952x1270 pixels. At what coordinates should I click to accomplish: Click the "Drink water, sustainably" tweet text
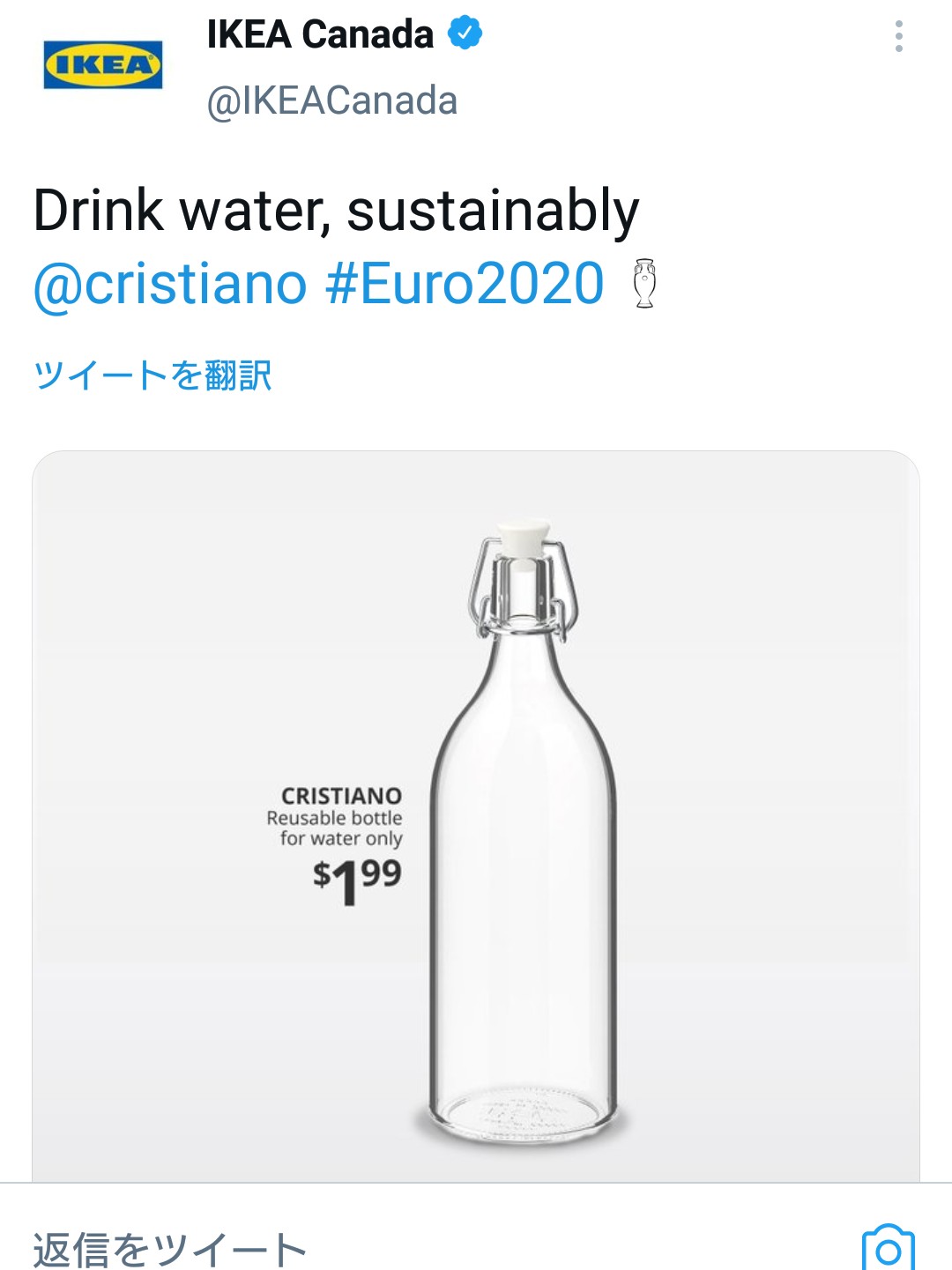tap(336, 212)
